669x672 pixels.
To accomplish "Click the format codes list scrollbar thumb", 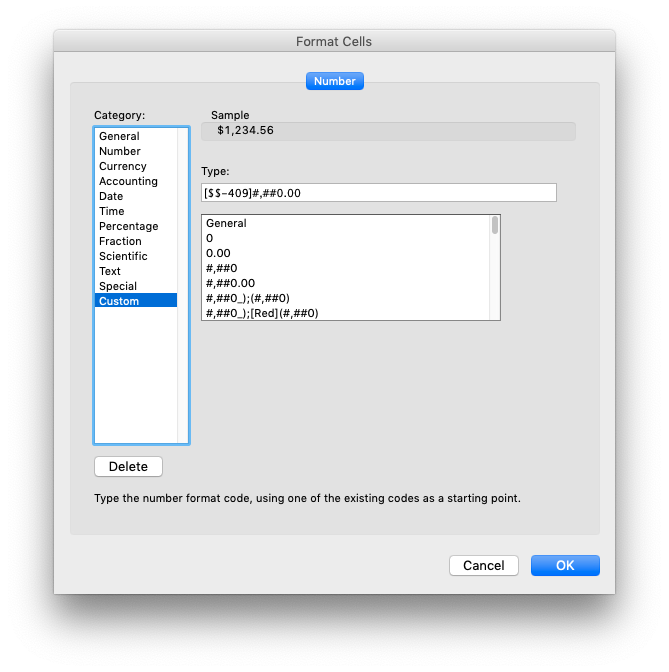I will tap(495, 225).
